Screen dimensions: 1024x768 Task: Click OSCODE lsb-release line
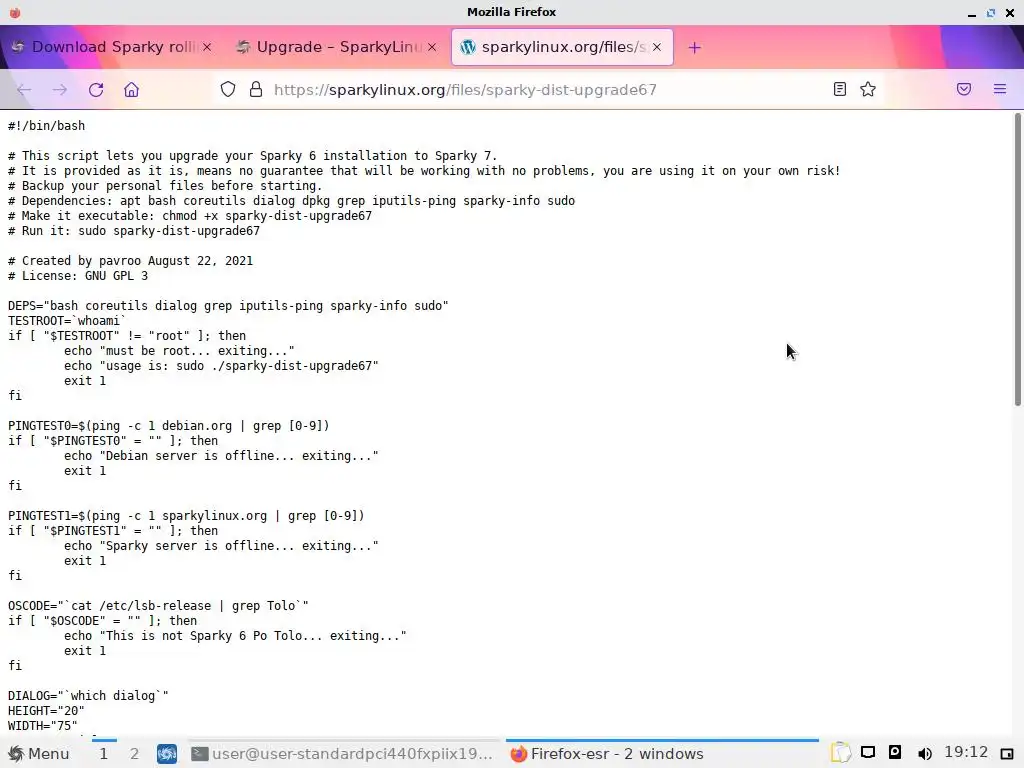[158, 606]
